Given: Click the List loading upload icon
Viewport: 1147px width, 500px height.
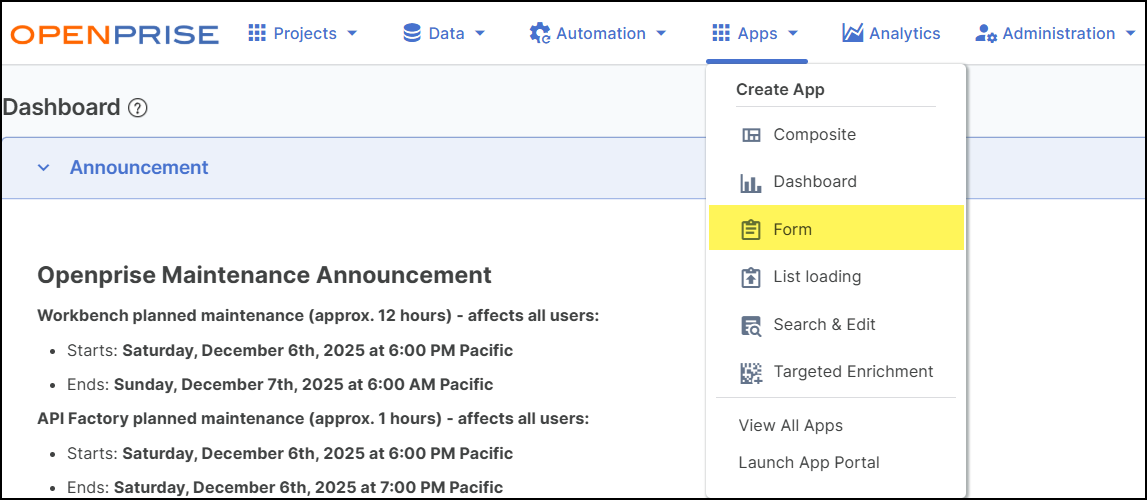Looking at the screenshot, I should (751, 278).
